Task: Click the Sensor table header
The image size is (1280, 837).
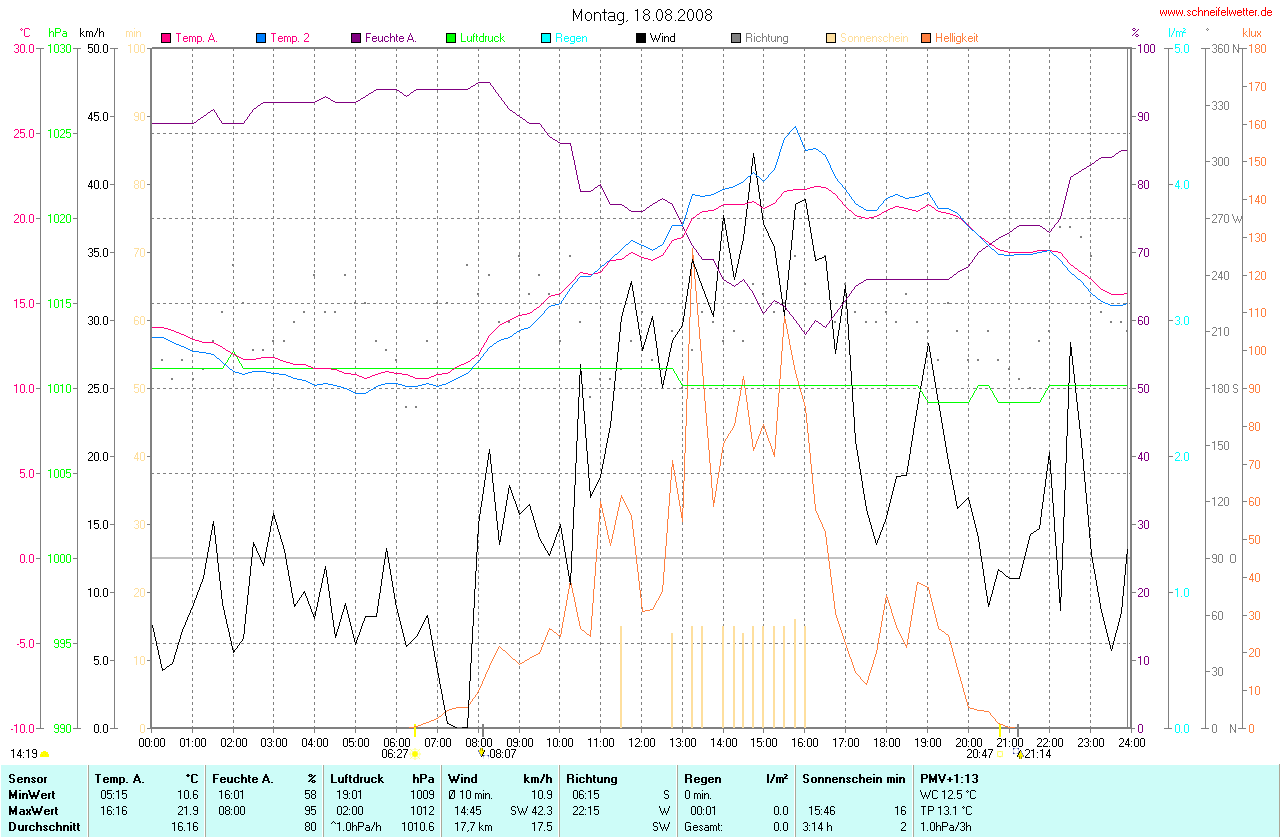Action: click(x=27, y=778)
